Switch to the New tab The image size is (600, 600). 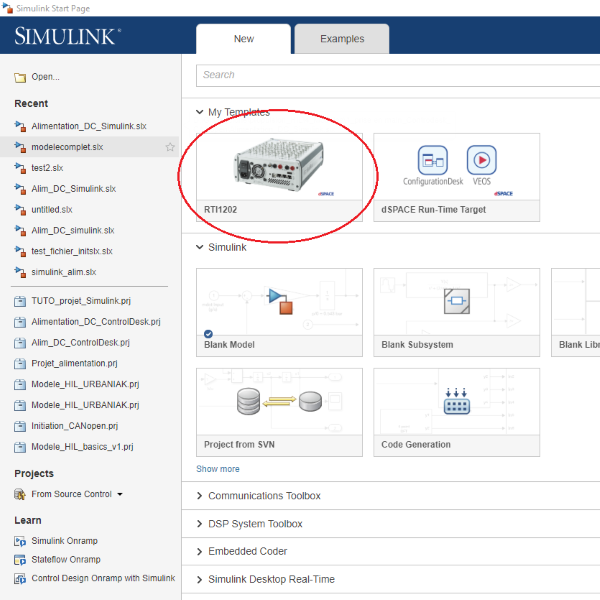(x=243, y=39)
